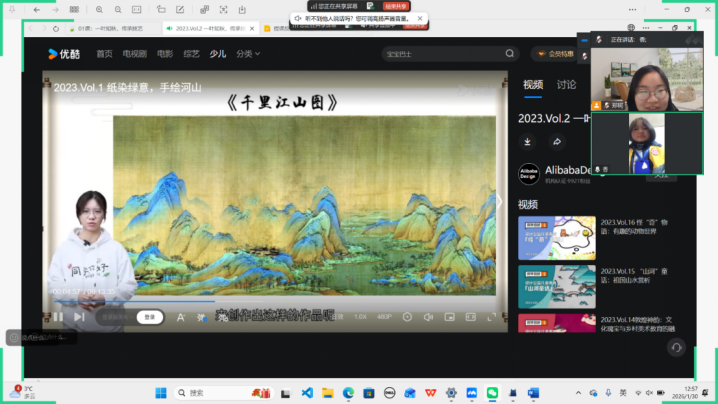Enter fullscreen using the corner arrows icon

coord(492,317)
